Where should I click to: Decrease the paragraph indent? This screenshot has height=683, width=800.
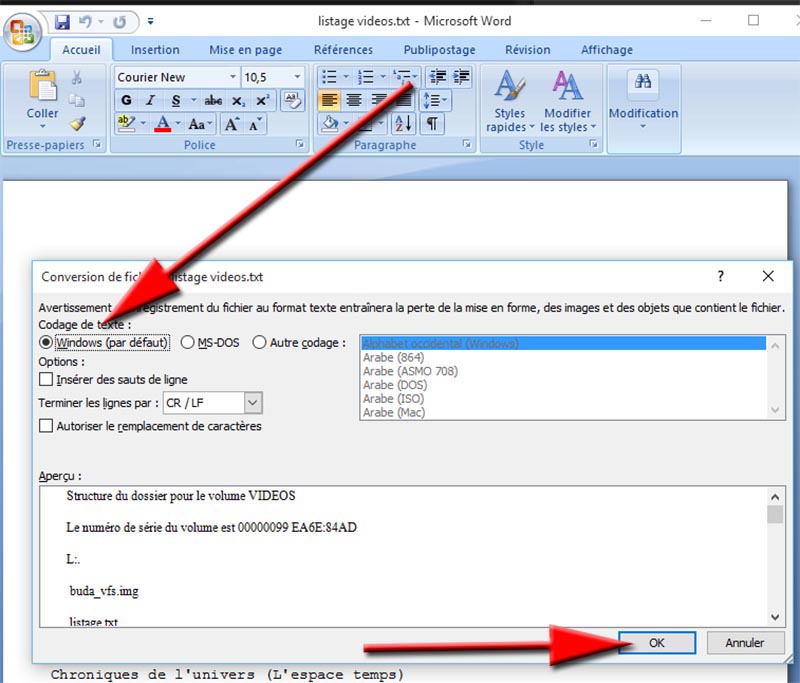[x=437, y=77]
